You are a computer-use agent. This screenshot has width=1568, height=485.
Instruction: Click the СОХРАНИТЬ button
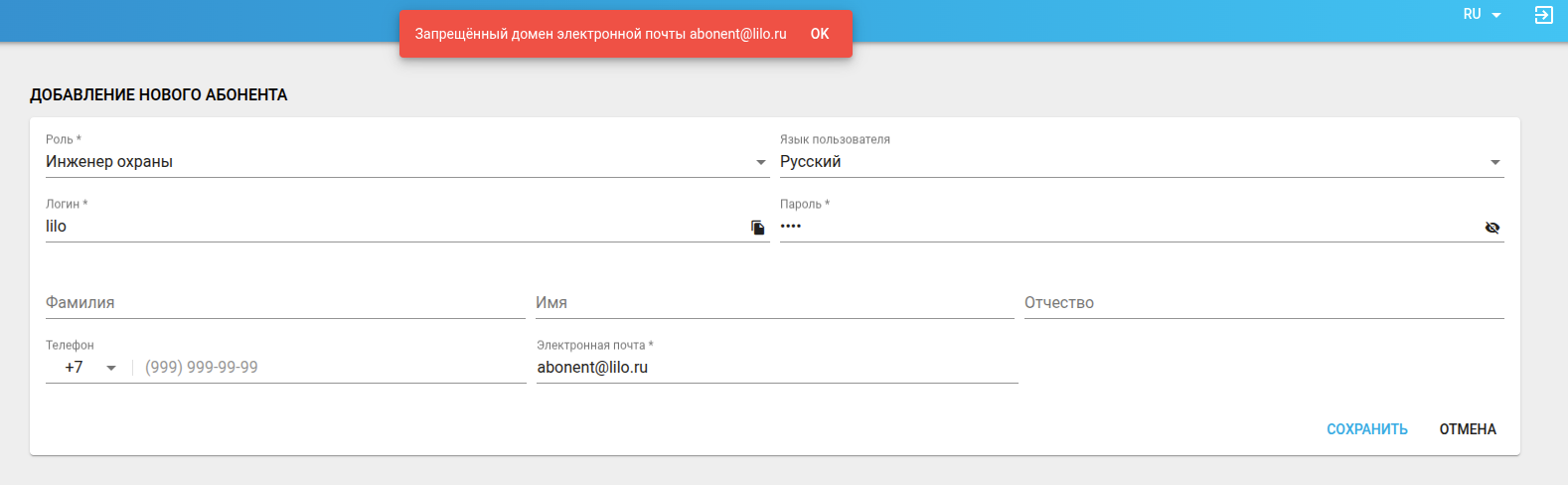pos(1366,429)
